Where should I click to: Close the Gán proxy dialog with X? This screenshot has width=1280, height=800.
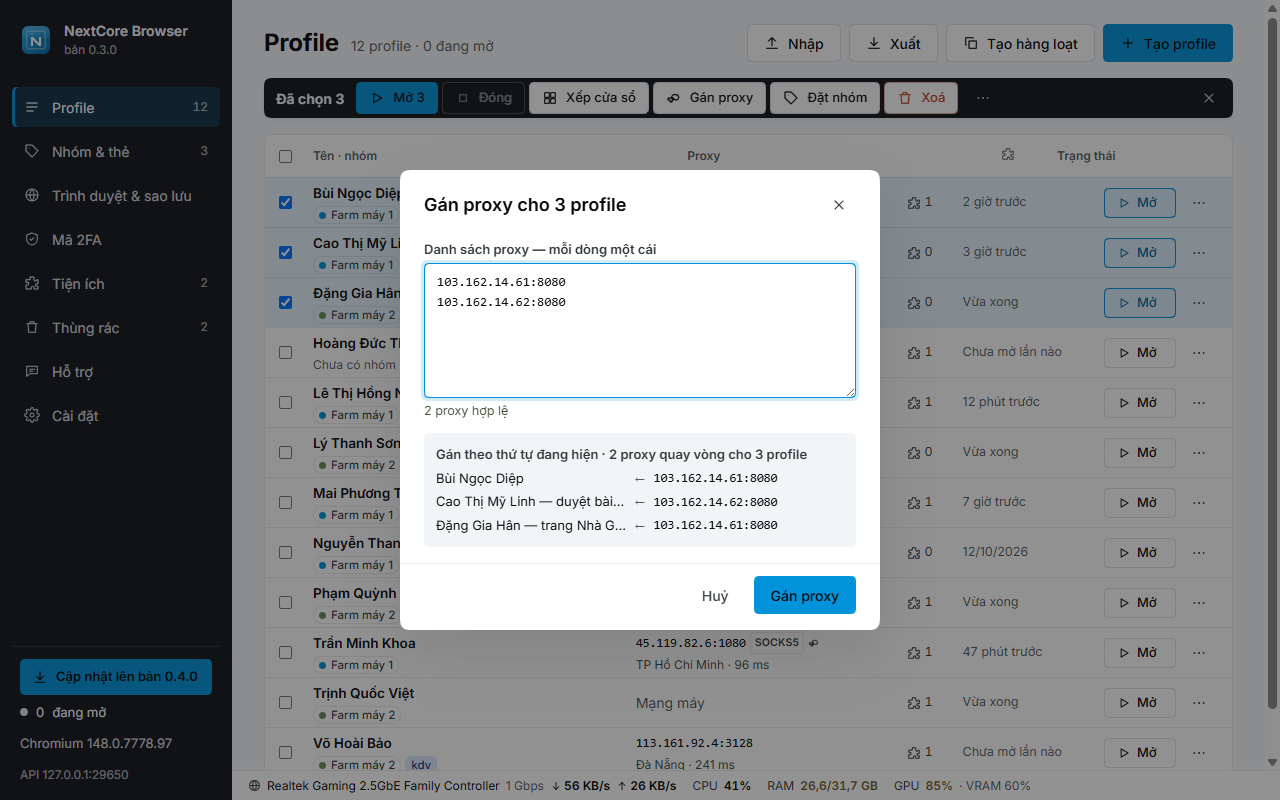pos(839,205)
